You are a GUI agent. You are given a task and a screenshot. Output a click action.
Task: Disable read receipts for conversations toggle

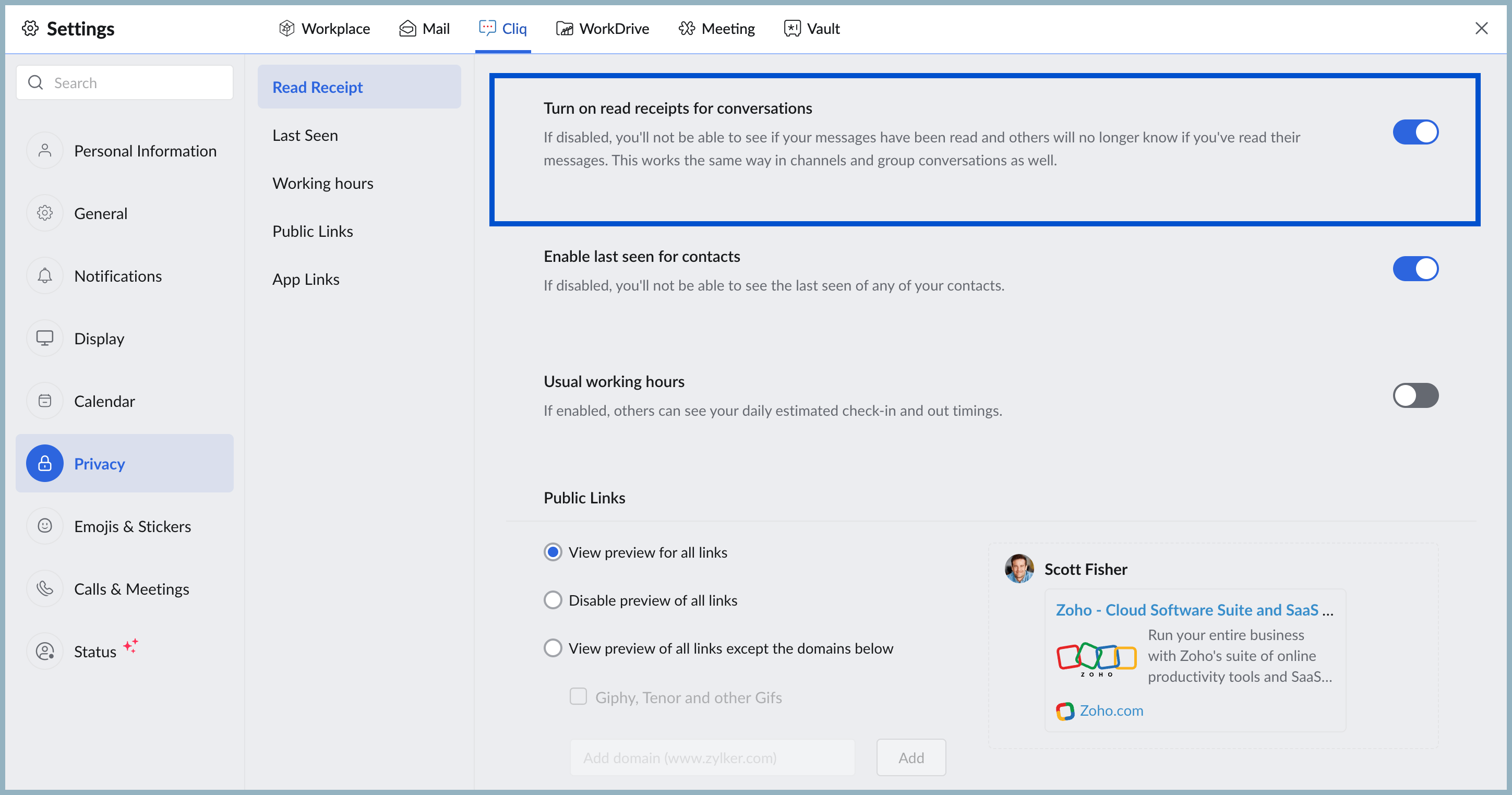[x=1415, y=132]
